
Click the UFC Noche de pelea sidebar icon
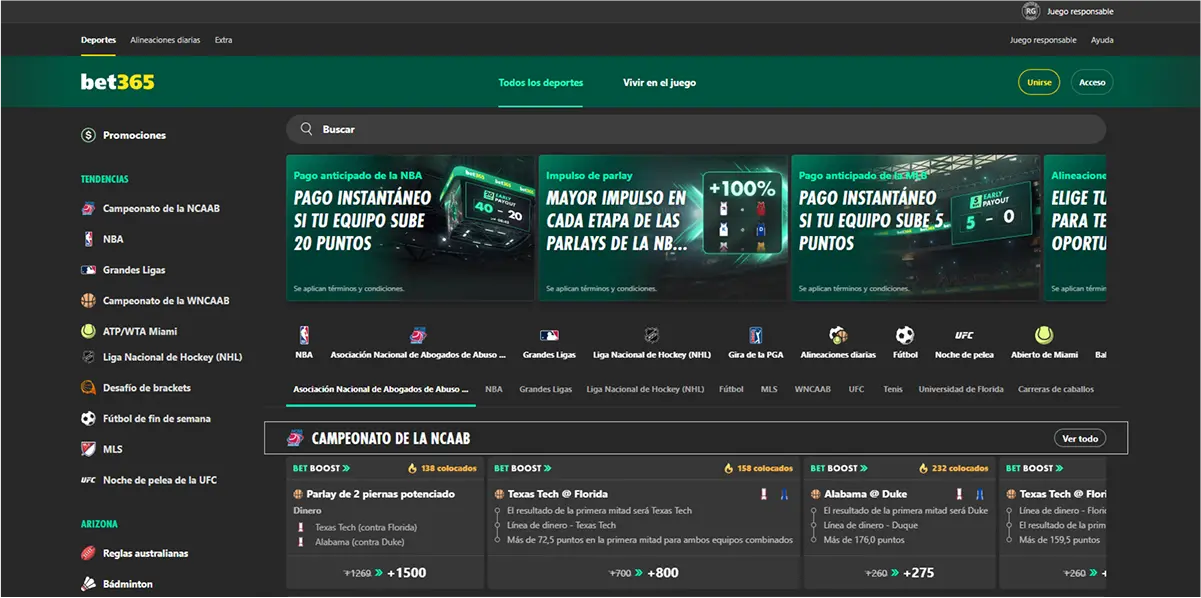88,480
